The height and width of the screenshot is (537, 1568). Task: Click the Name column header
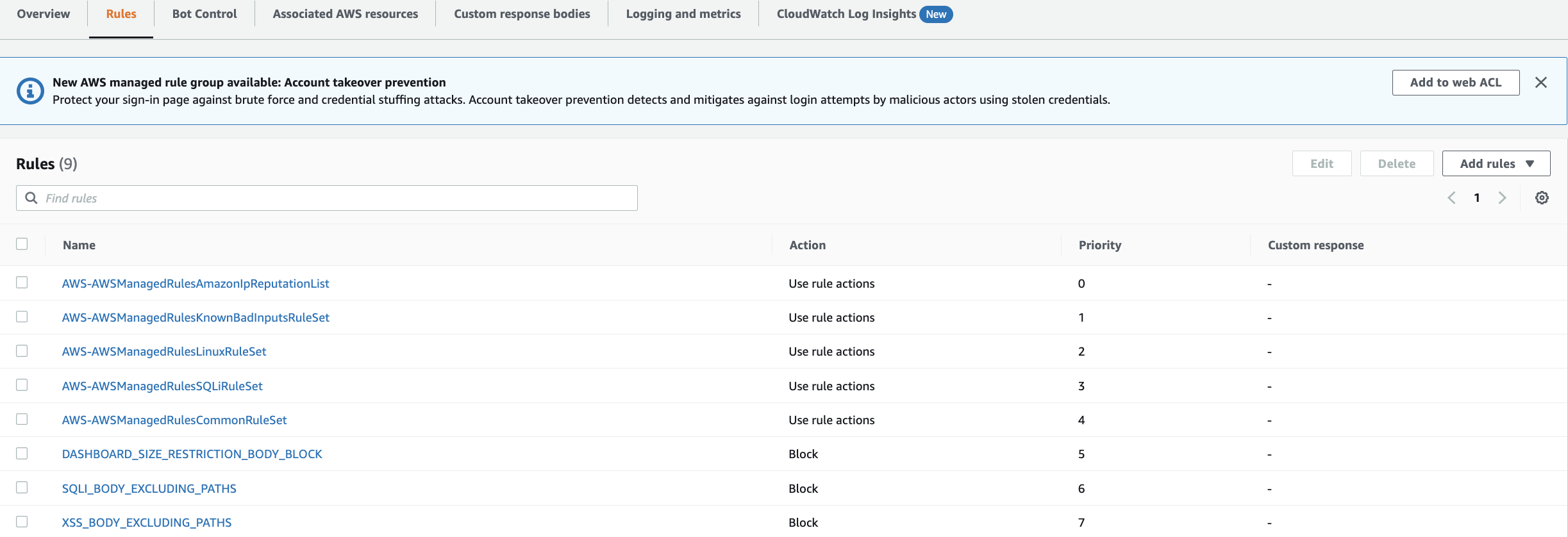[x=79, y=245]
